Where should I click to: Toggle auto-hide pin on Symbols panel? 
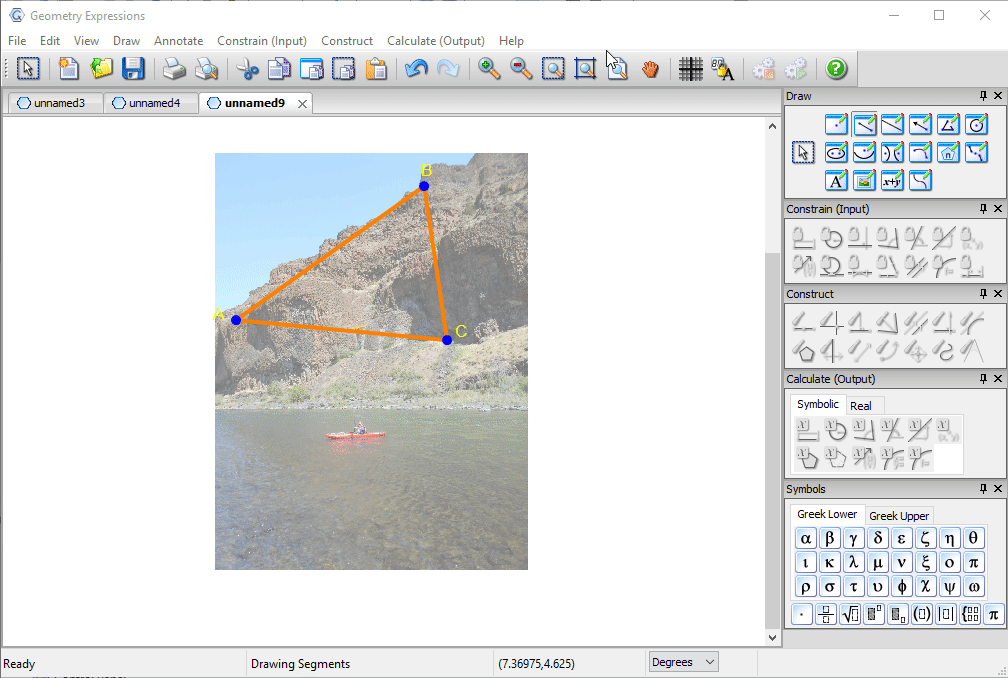(x=983, y=489)
